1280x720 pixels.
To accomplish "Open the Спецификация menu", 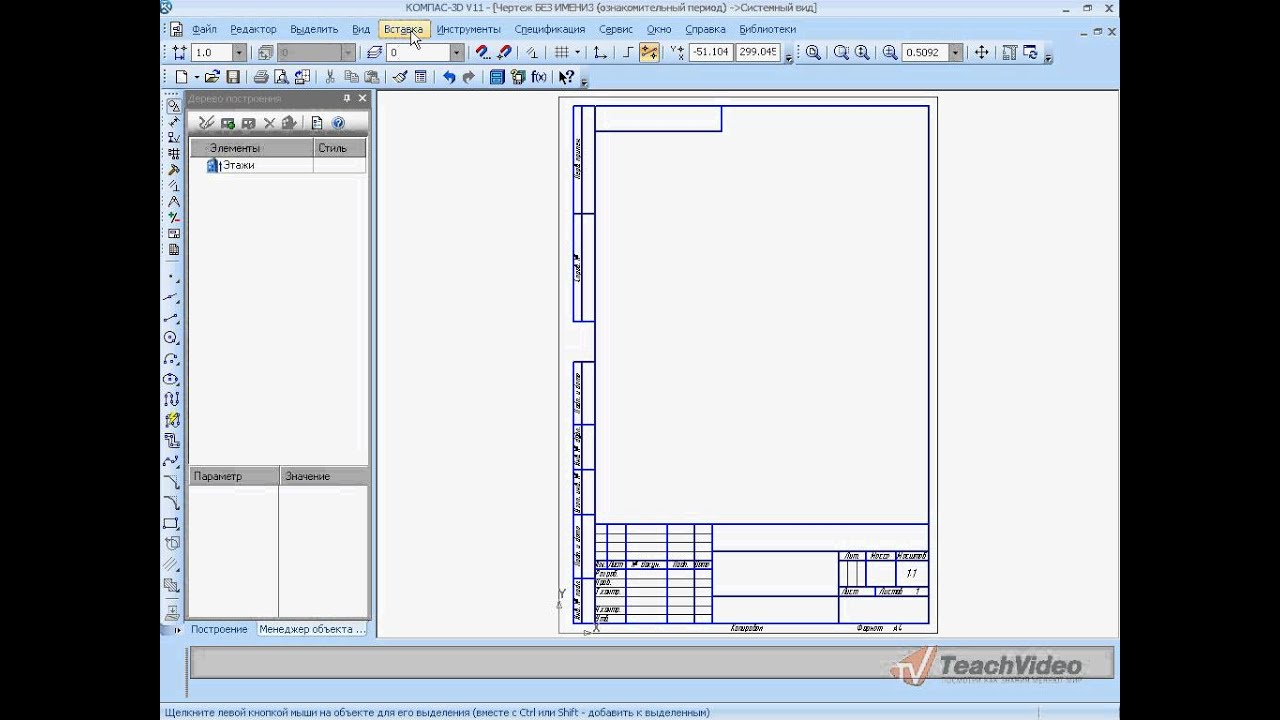I will click(550, 29).
